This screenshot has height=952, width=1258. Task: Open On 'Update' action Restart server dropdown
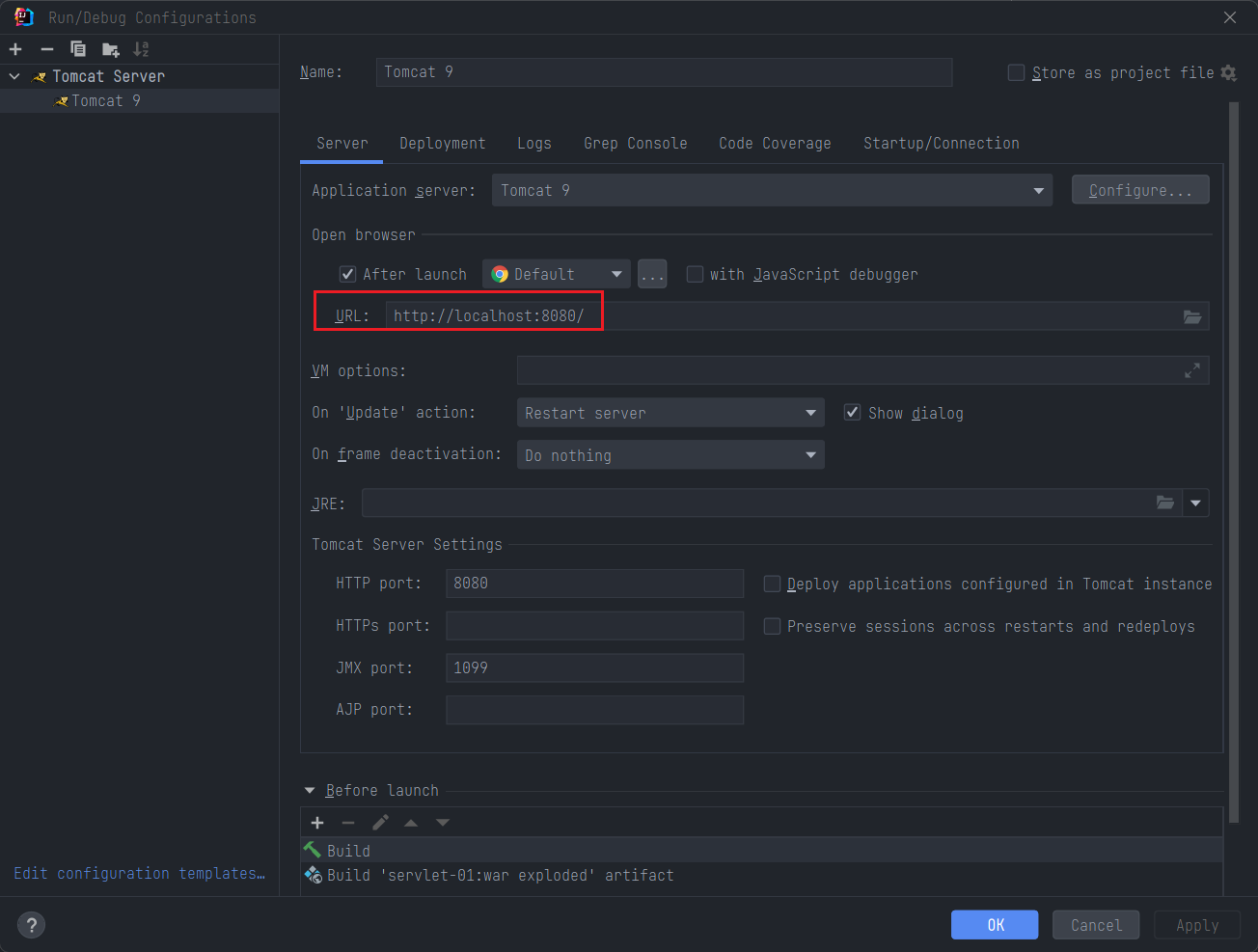click(670, 413)
